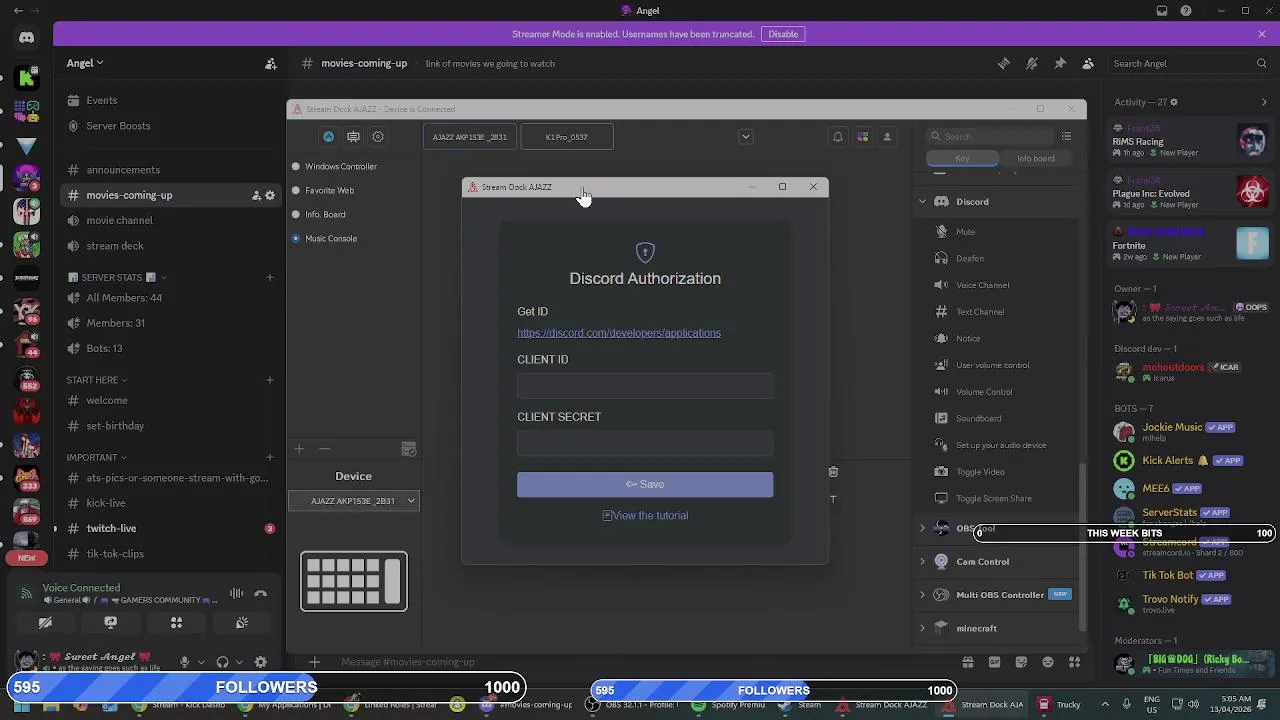Toggle member list icon in header
This screenshot has width=1280, height=720.
point(1088,63)
